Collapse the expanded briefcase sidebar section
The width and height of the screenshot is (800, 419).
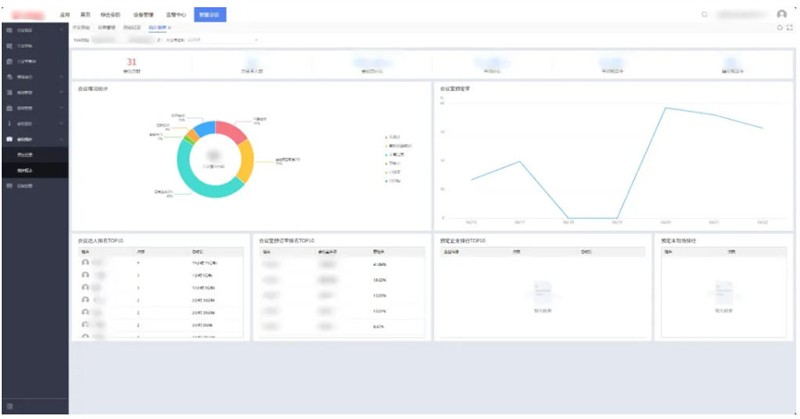click(61, 139)
